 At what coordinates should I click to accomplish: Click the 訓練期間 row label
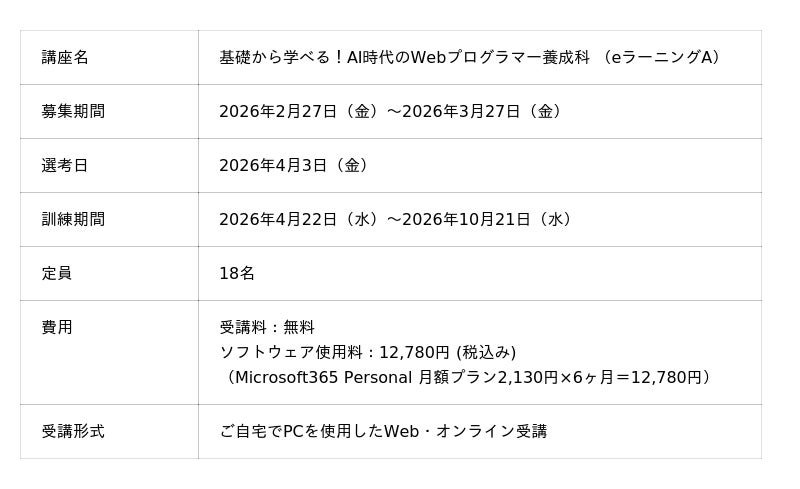(x=73, y=220)
